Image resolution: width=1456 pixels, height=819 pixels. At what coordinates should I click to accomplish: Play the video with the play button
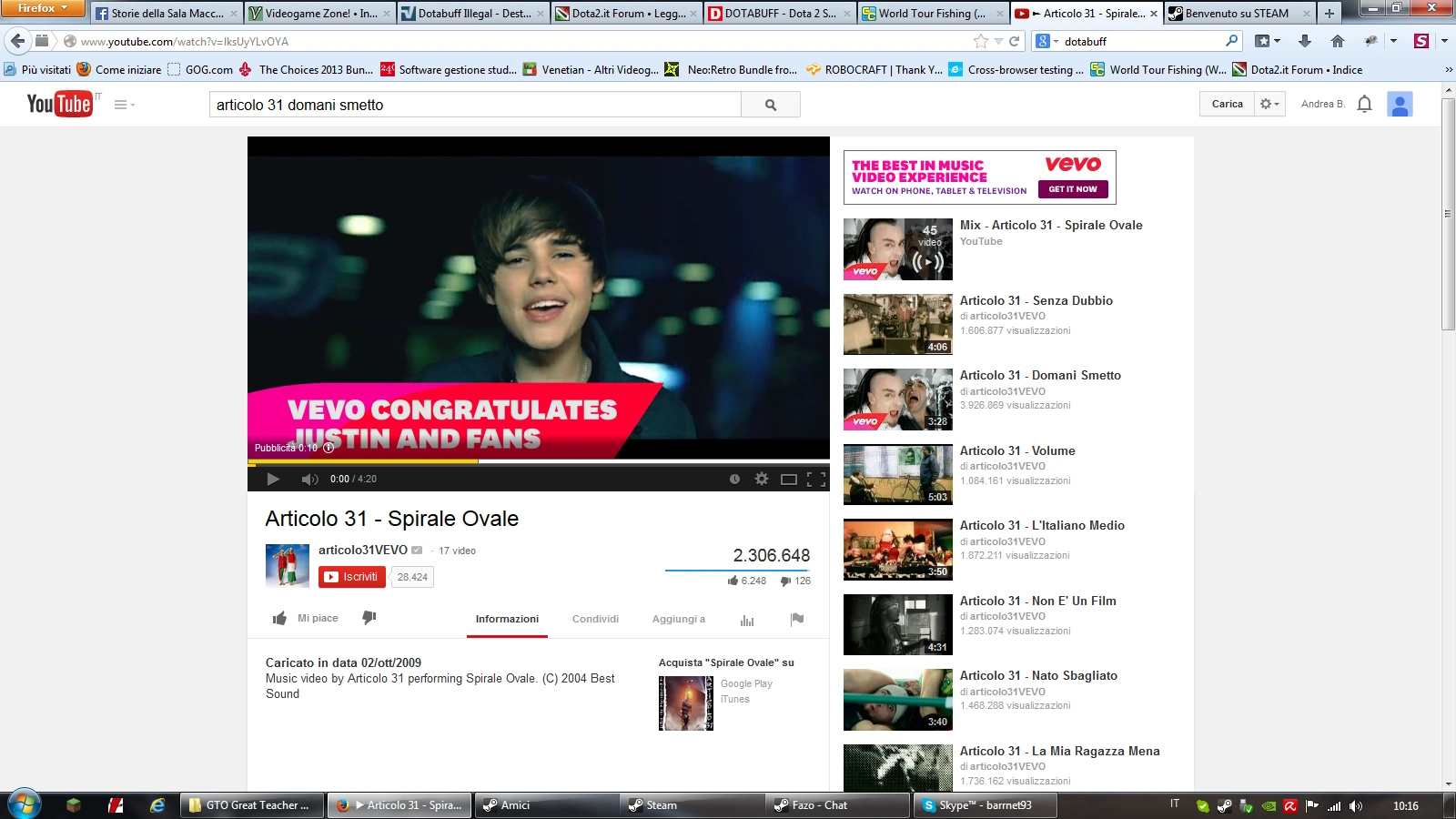tap(273, 479)
